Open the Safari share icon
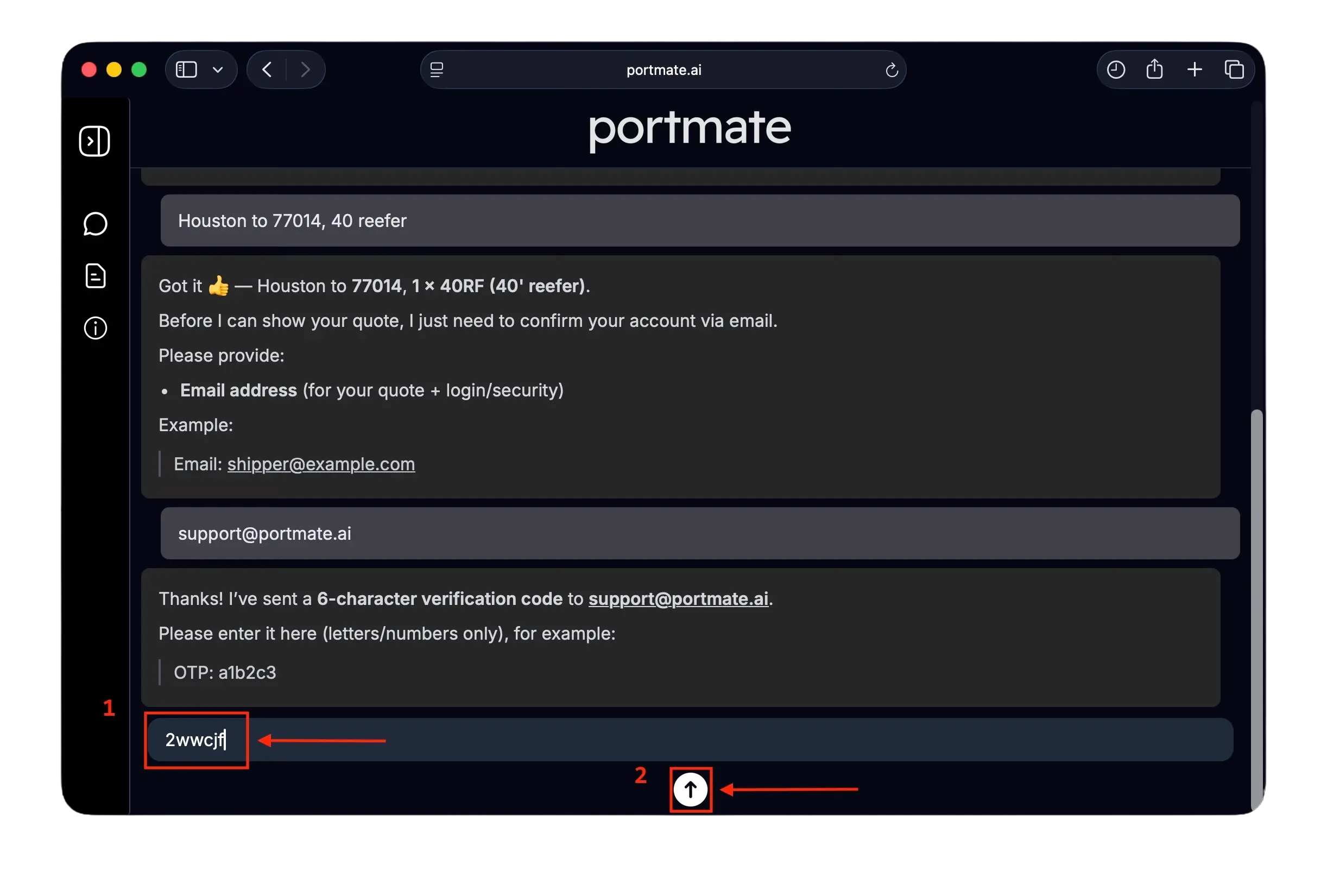 [x=1154, y=70]
